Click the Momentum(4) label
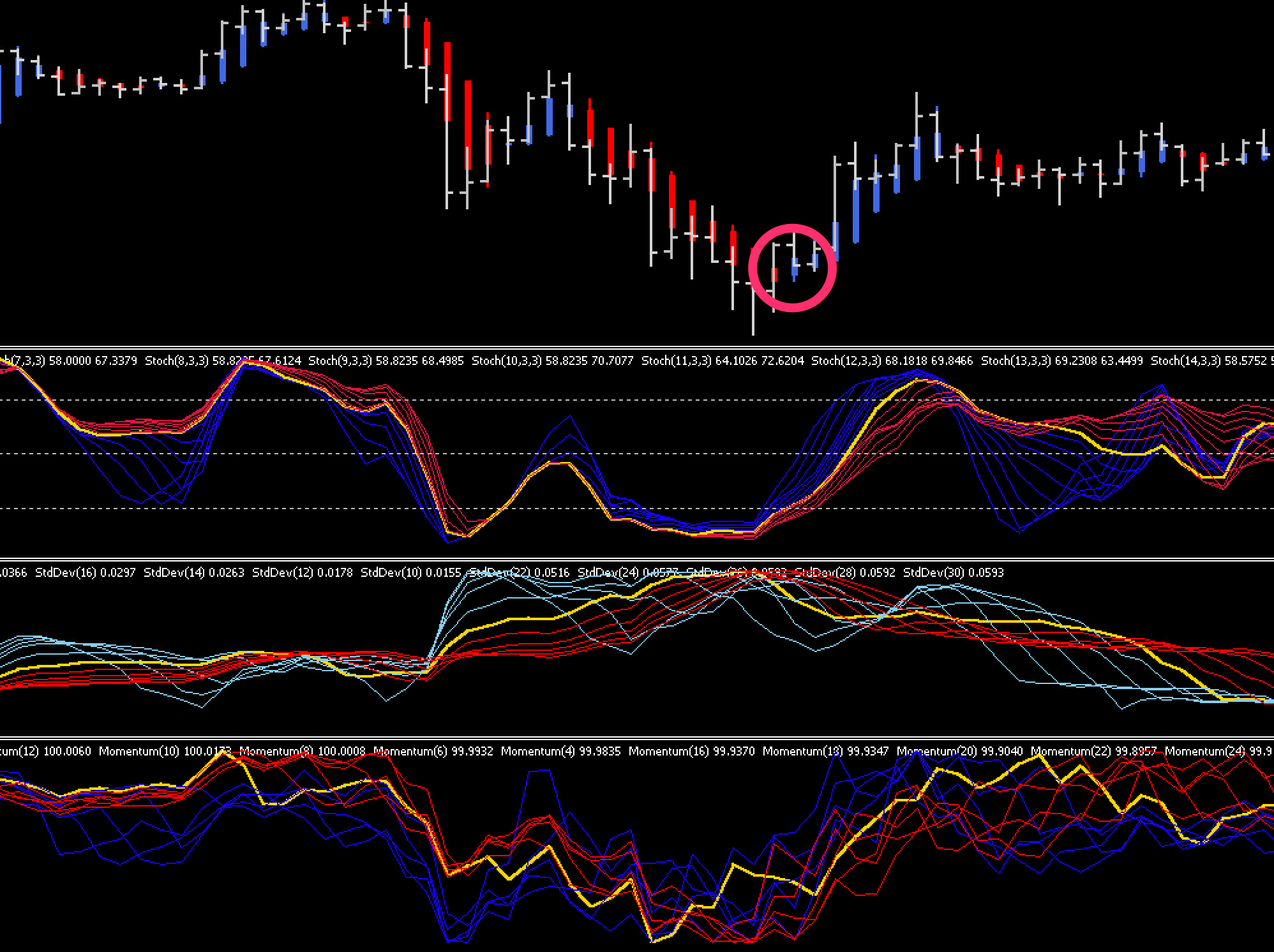 [x=538, y=751]
